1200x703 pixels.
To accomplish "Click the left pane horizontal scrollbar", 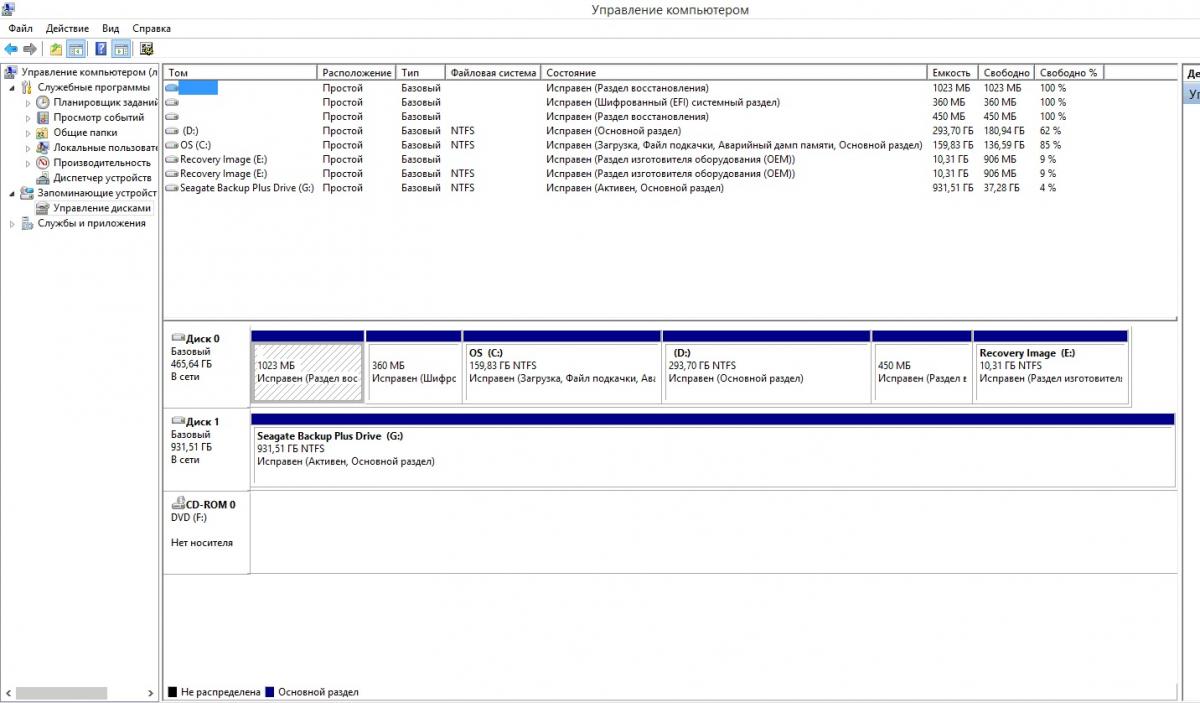I will coord(61,692).
